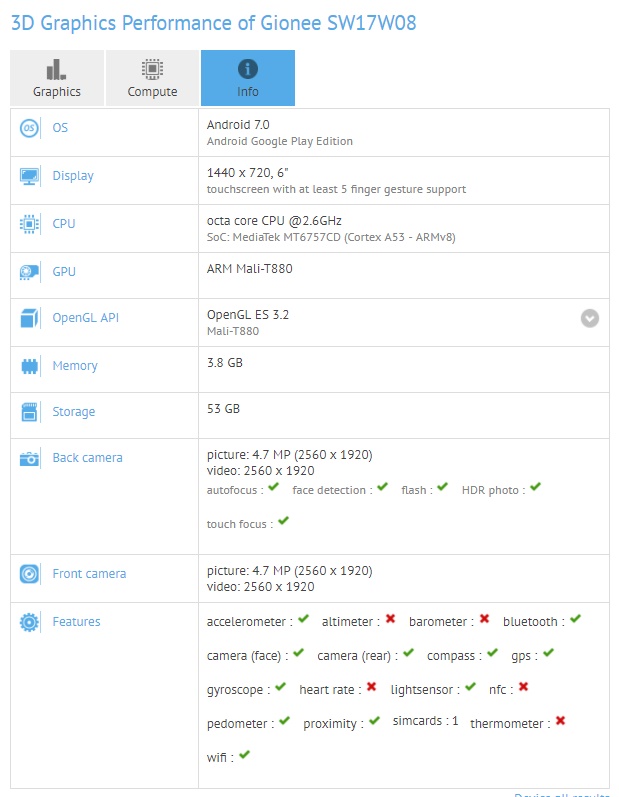The image size is (619, 797).
Task: Click the heart rate red cross
Action: (372, 687)
